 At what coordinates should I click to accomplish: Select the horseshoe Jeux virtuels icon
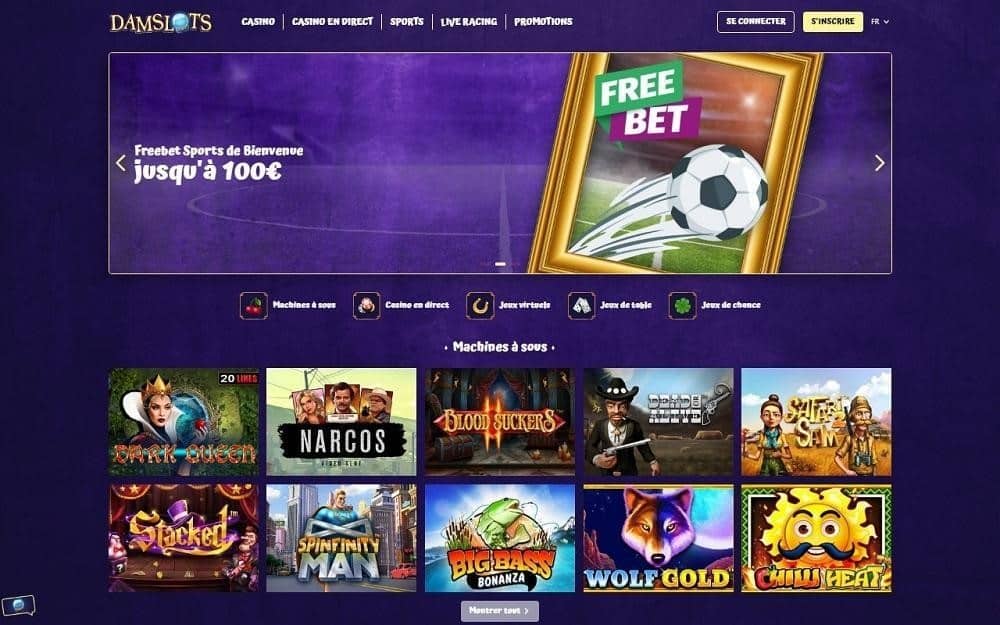click(480, 305)
